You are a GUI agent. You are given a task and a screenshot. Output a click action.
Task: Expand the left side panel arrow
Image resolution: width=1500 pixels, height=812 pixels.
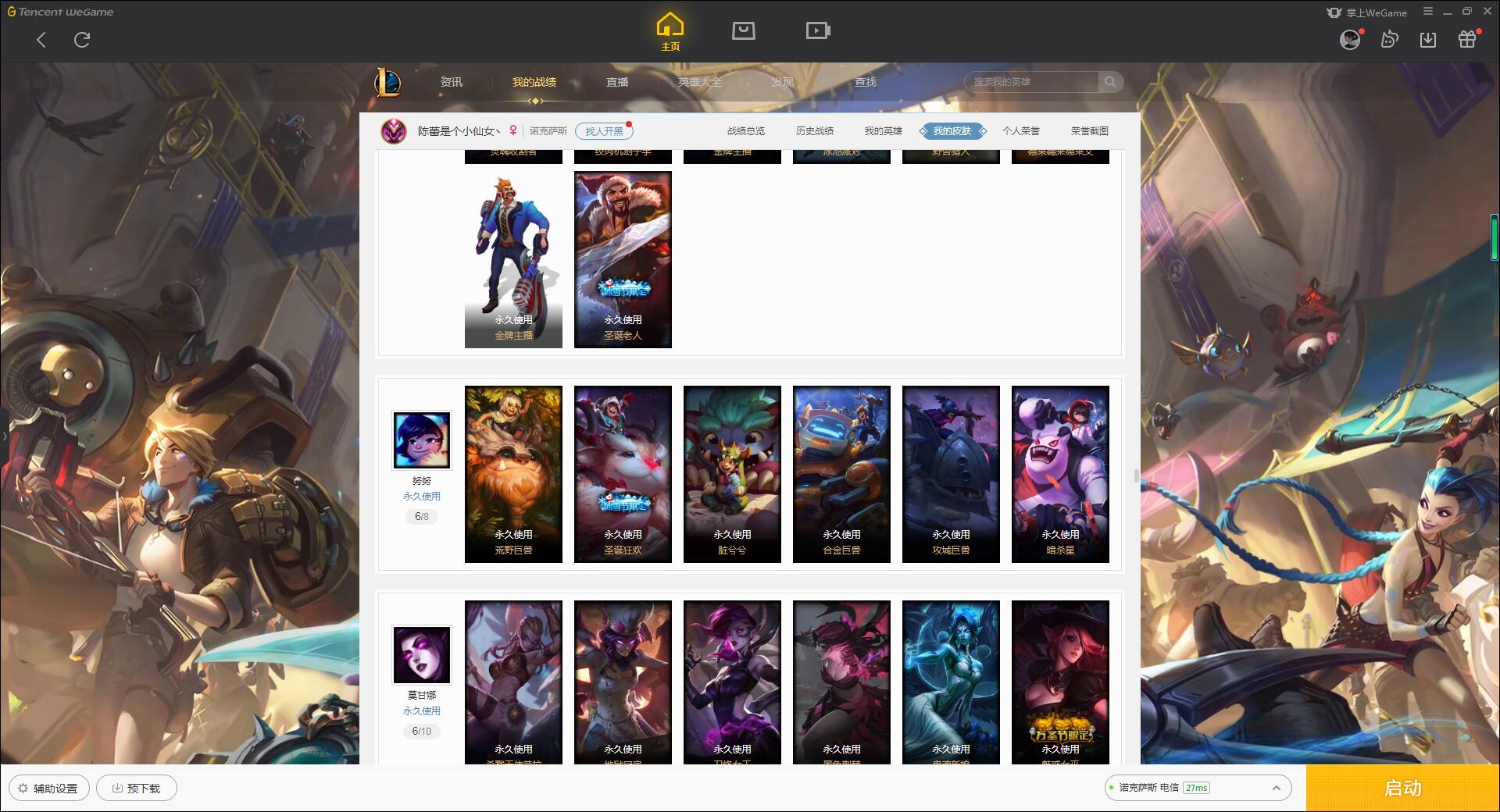[4, 436]
